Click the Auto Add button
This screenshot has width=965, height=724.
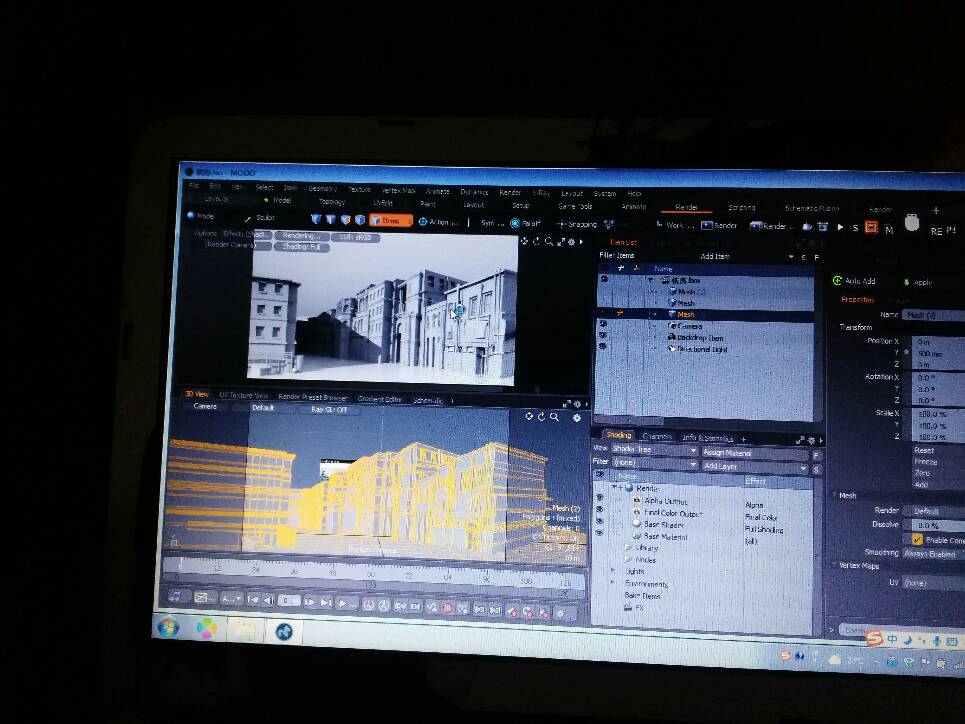854,281
